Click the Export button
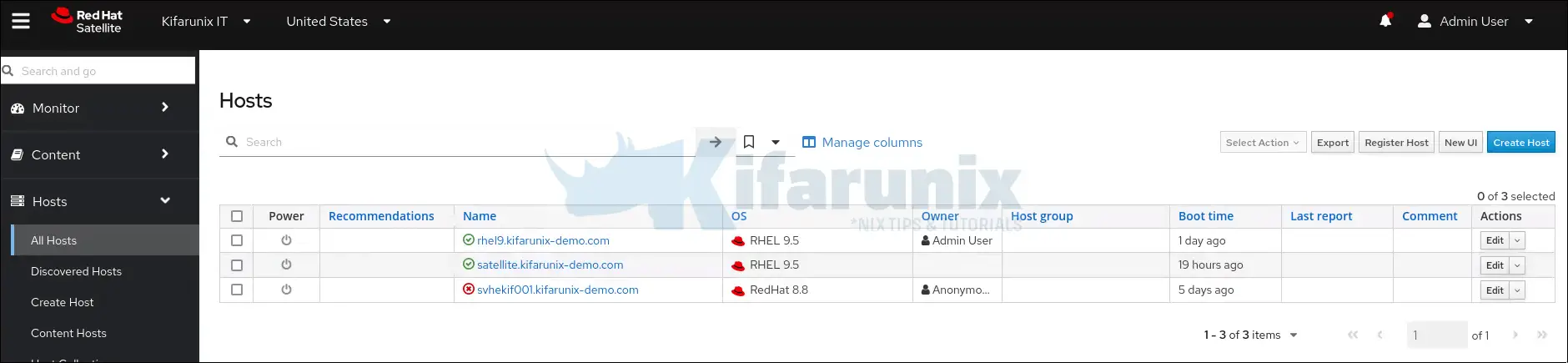 [x=1333, y=143]
